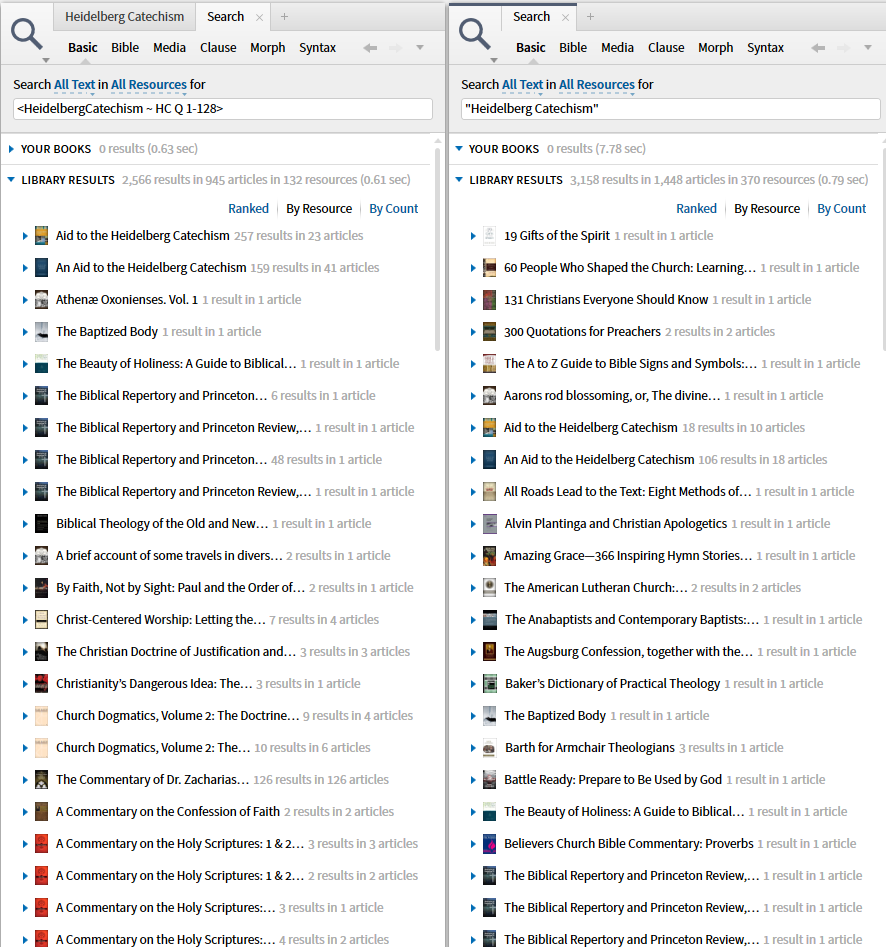Go back with left panel's back arrow
This screenshot has height=947, width=886.
[x=370, y=48]
